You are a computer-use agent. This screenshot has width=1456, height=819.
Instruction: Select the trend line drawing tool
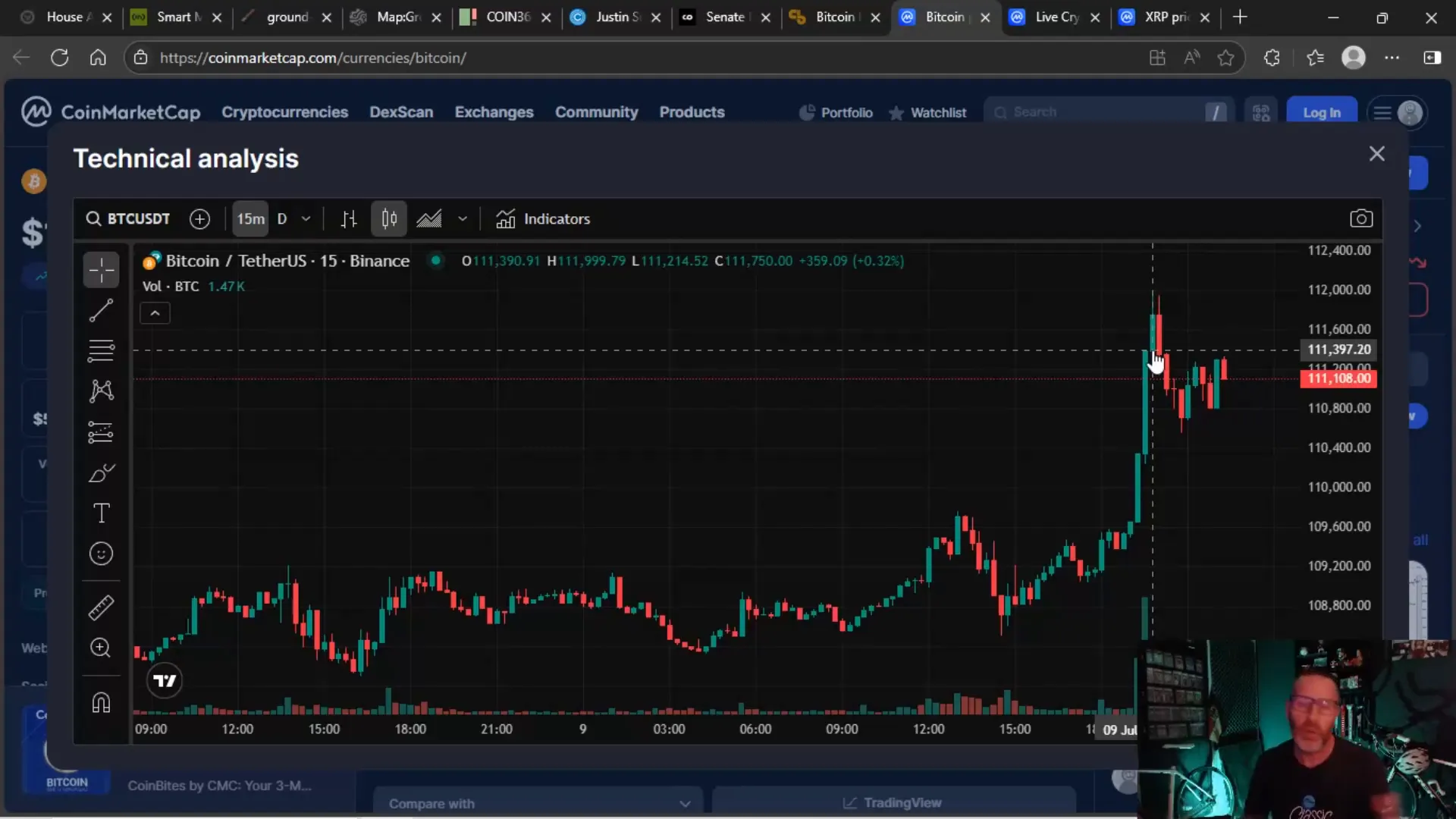pos(101,310)
